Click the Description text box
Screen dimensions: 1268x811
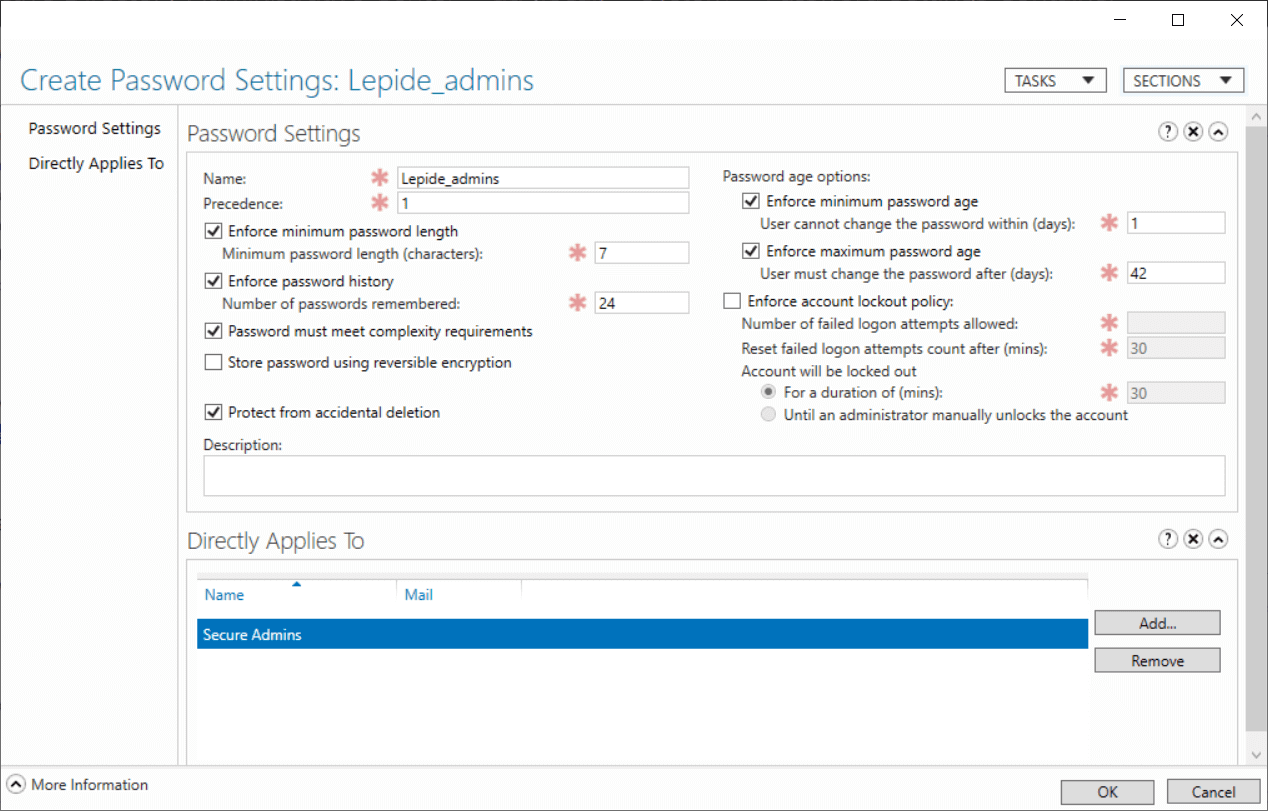(x=714, y=476)
